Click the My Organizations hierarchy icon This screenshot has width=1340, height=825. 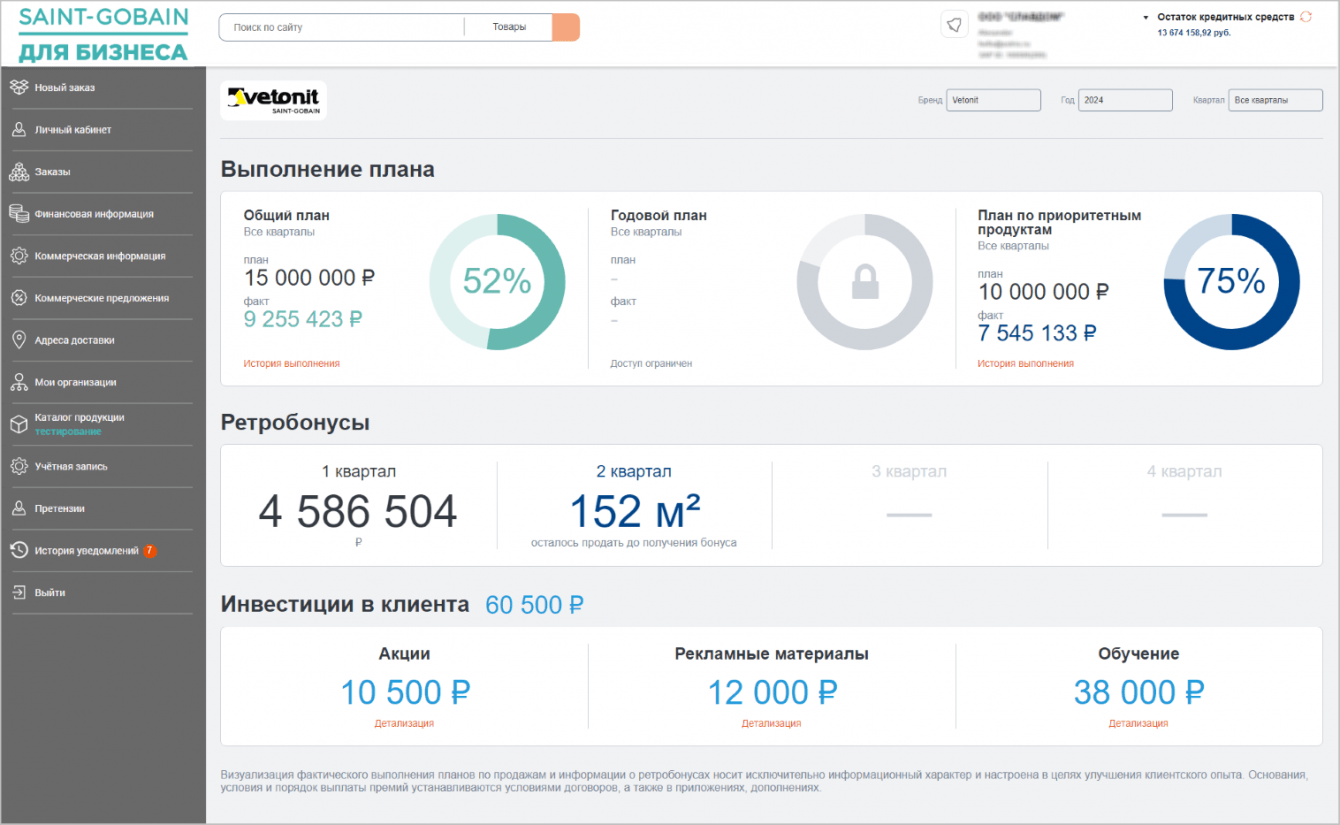(18, 382)
